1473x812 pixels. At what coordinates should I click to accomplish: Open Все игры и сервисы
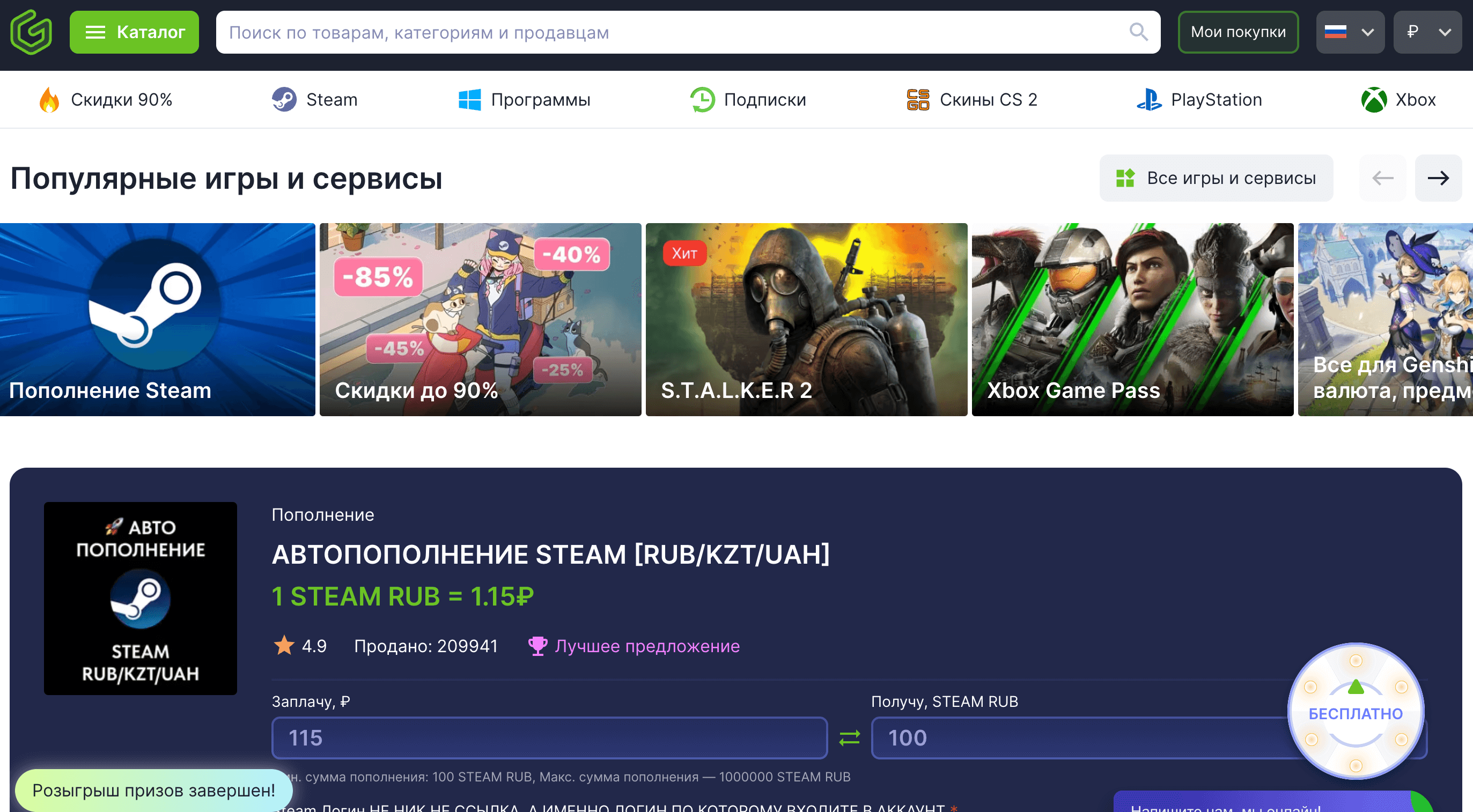(x=1216, y=178)
